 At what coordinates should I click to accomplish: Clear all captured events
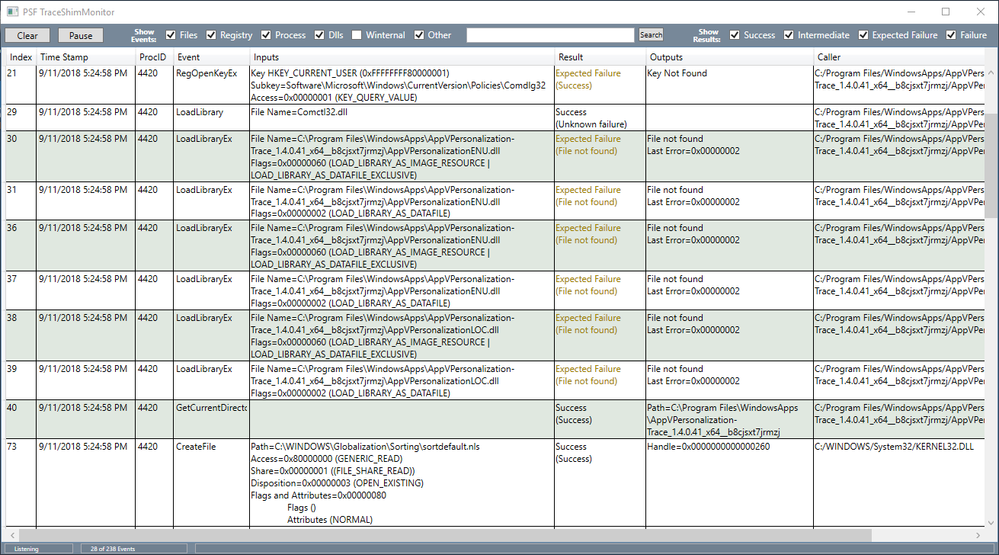click(27, 35)
